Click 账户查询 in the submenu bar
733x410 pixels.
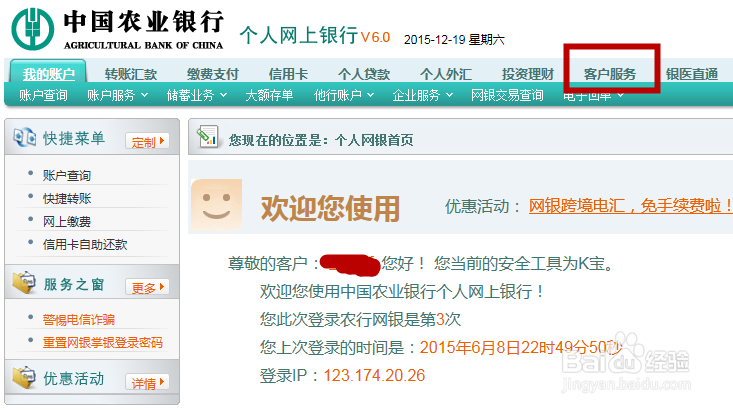pyautogui.click(x=43, y=95)
